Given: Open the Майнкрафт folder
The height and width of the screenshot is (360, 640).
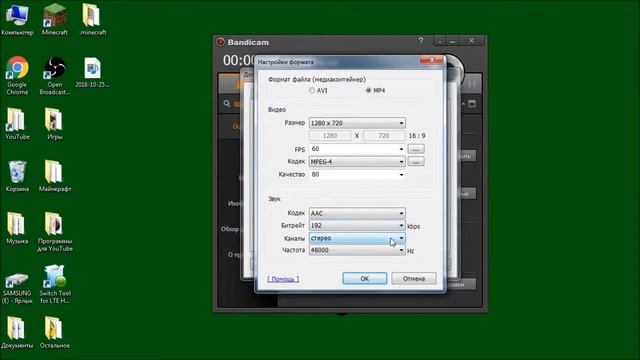Looking at the screenshot, I should tap(55, 176).
